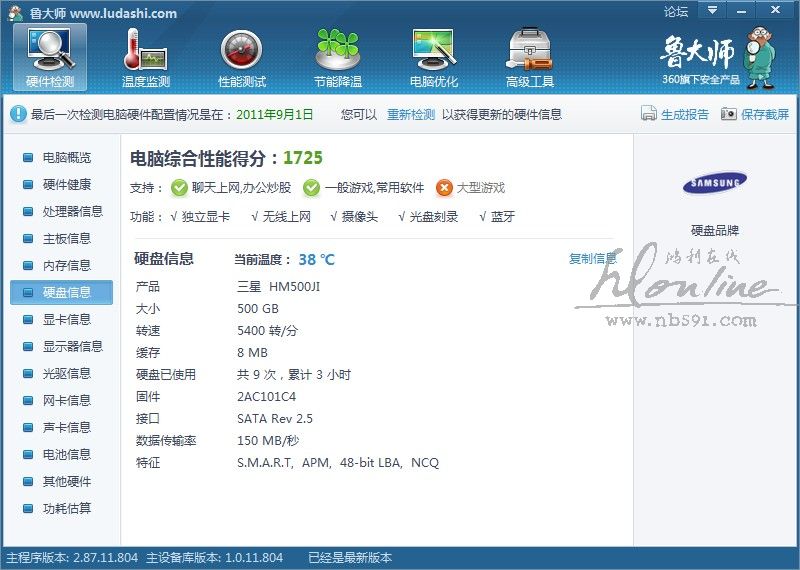Click the 硬盘品牌 caption
800x570 pixels.
715,230
